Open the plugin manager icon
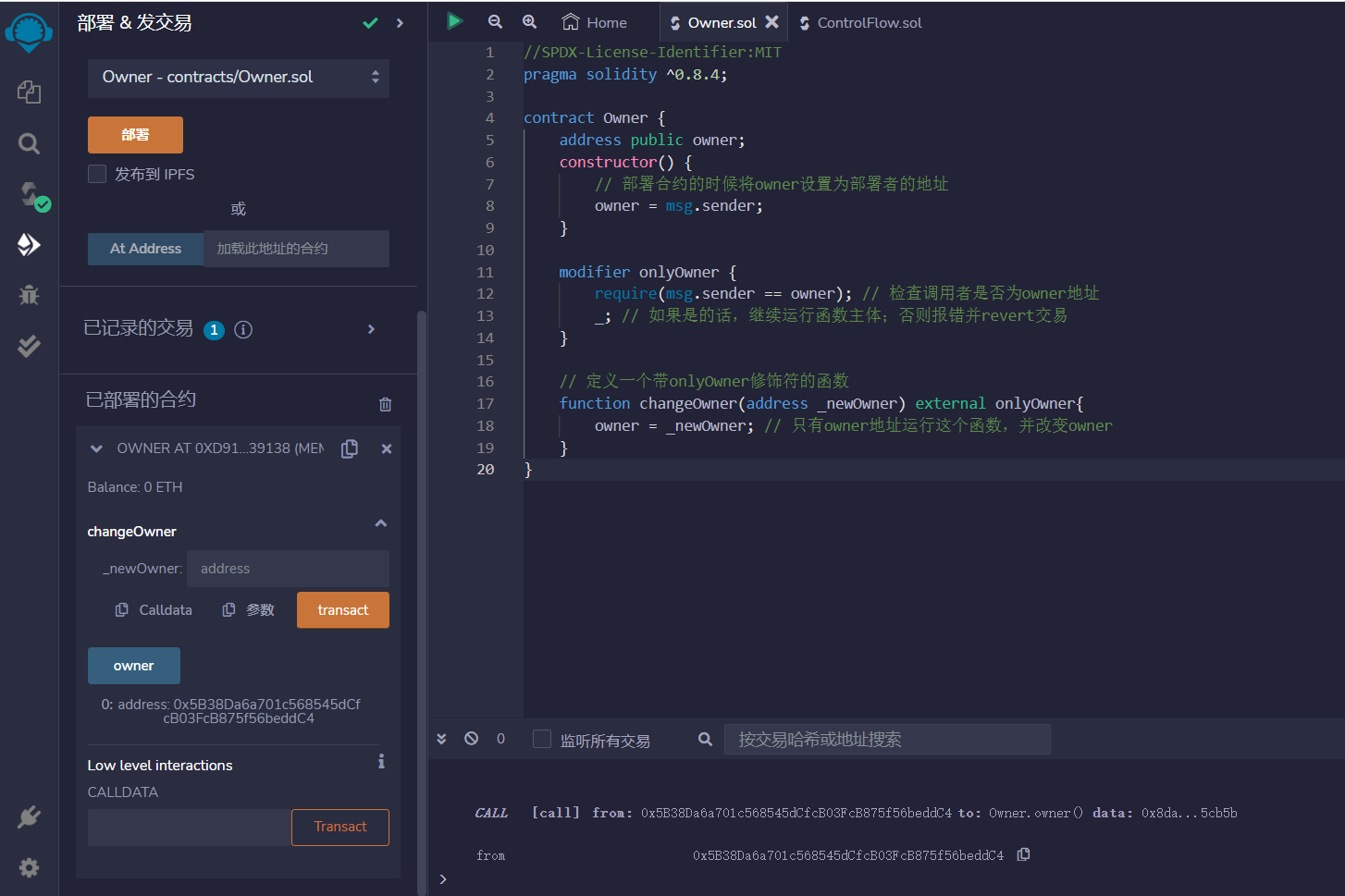1345x896 pixels. tap(29, 816)
